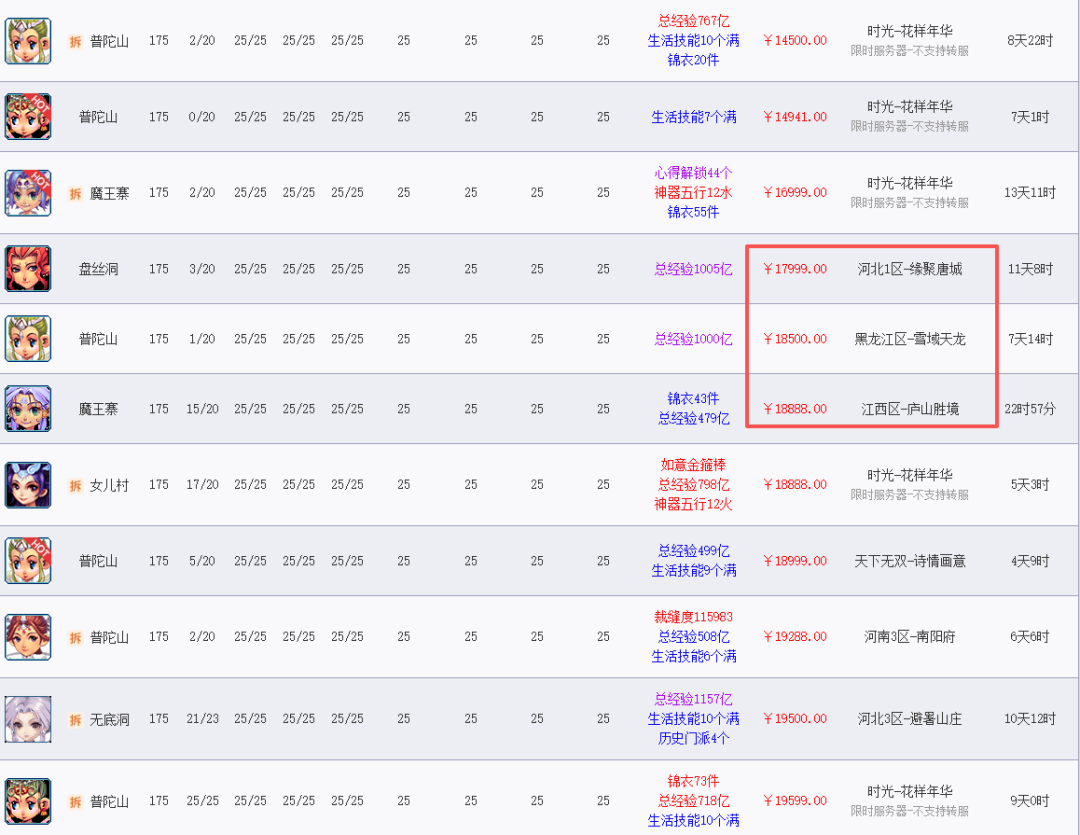This screenshot has width=1080, height=835.
Task: Click the 拆 icon beside 女儿村
Action: coord(75,485)
